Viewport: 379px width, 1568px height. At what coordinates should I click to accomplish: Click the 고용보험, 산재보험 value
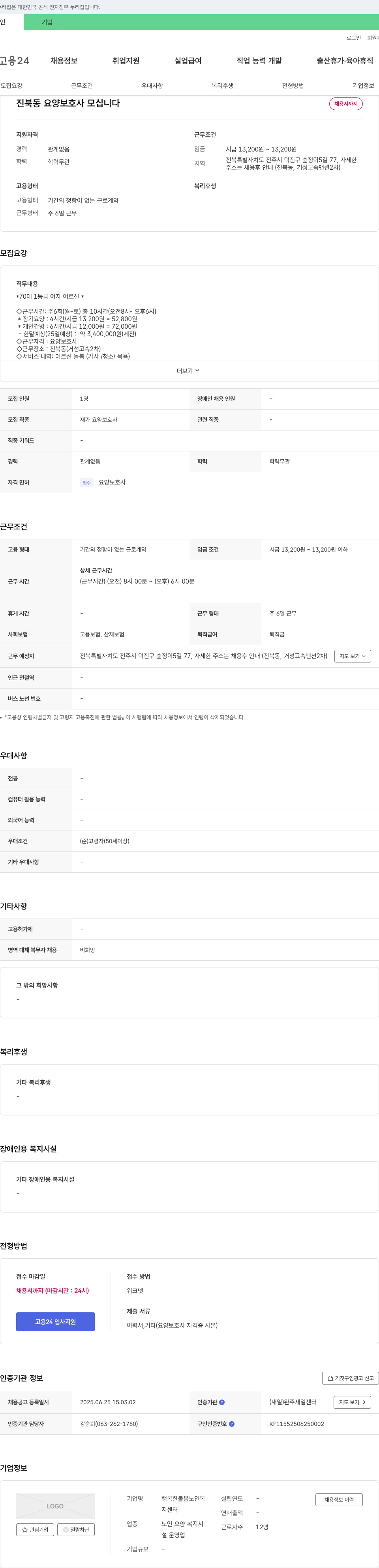(x=102, y=634)
